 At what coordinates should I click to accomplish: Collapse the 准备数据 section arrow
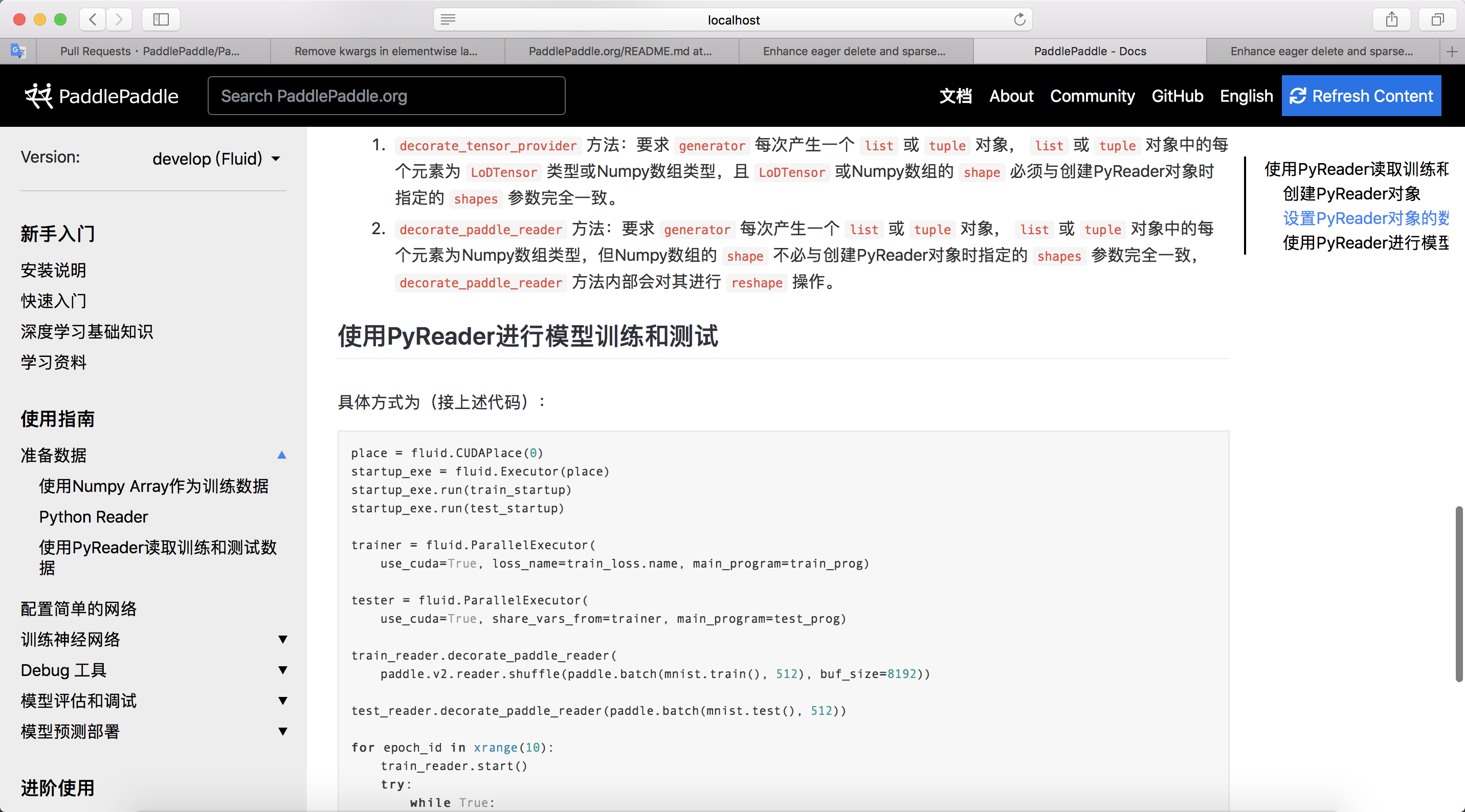point(281,455)
